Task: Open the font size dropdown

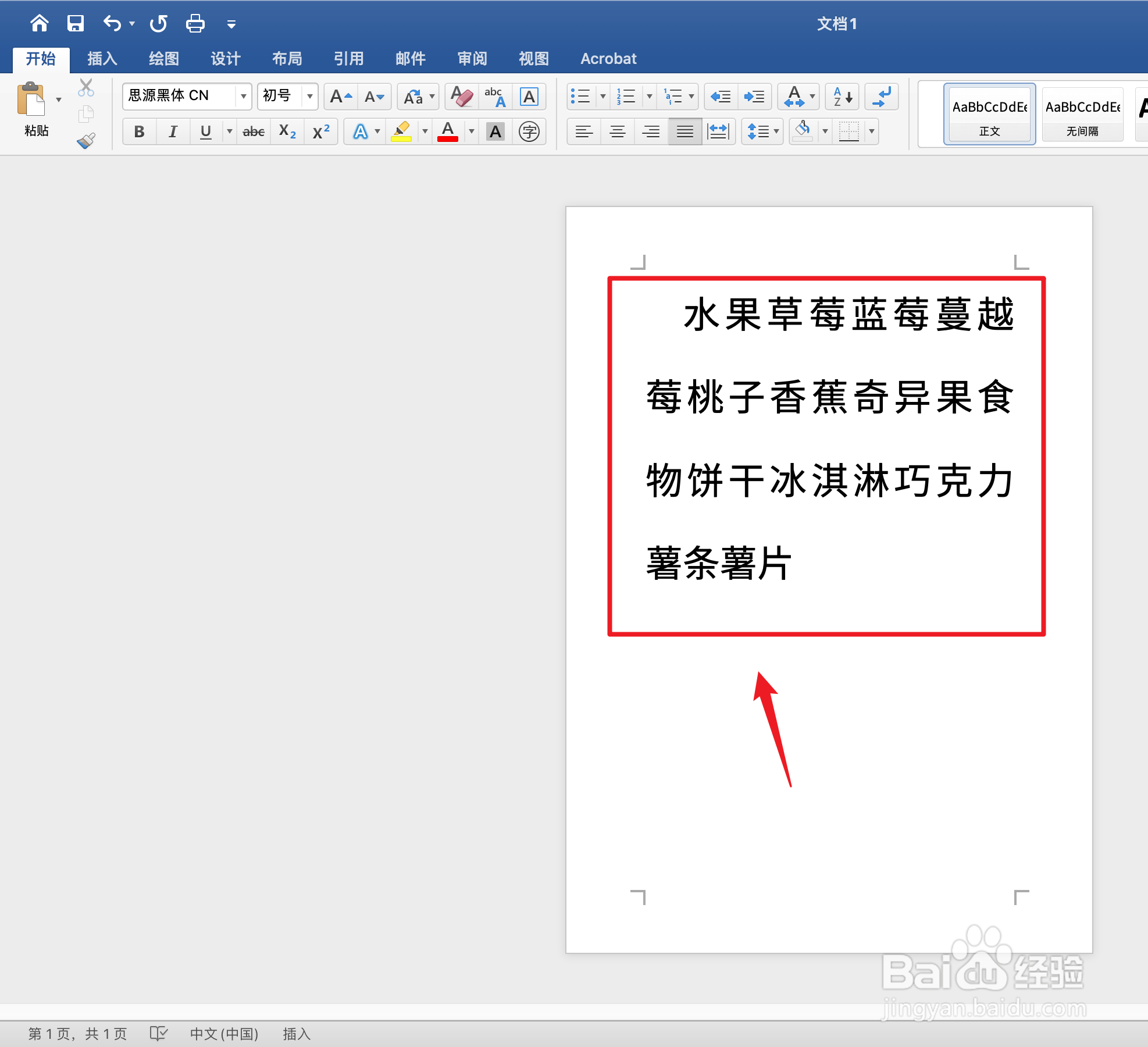Action: (309, 97)
